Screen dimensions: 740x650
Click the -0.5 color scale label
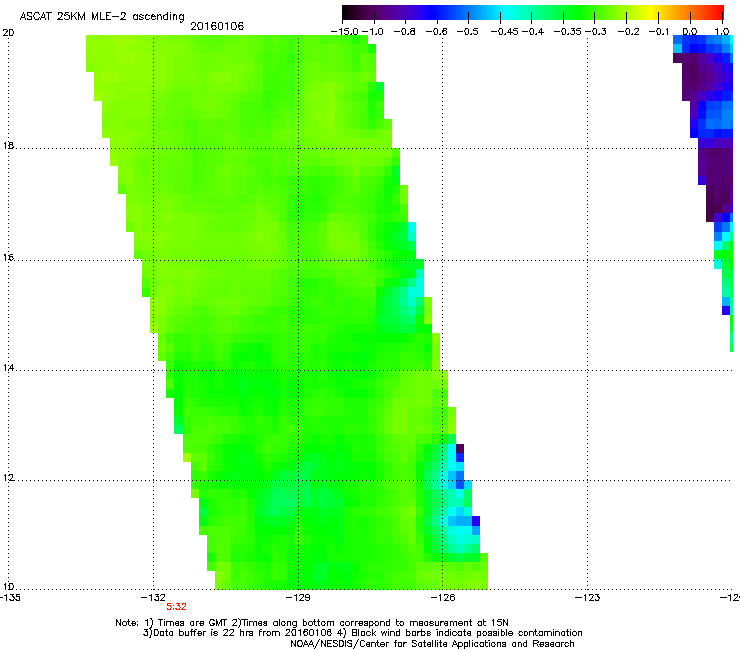tap(468, 32)
